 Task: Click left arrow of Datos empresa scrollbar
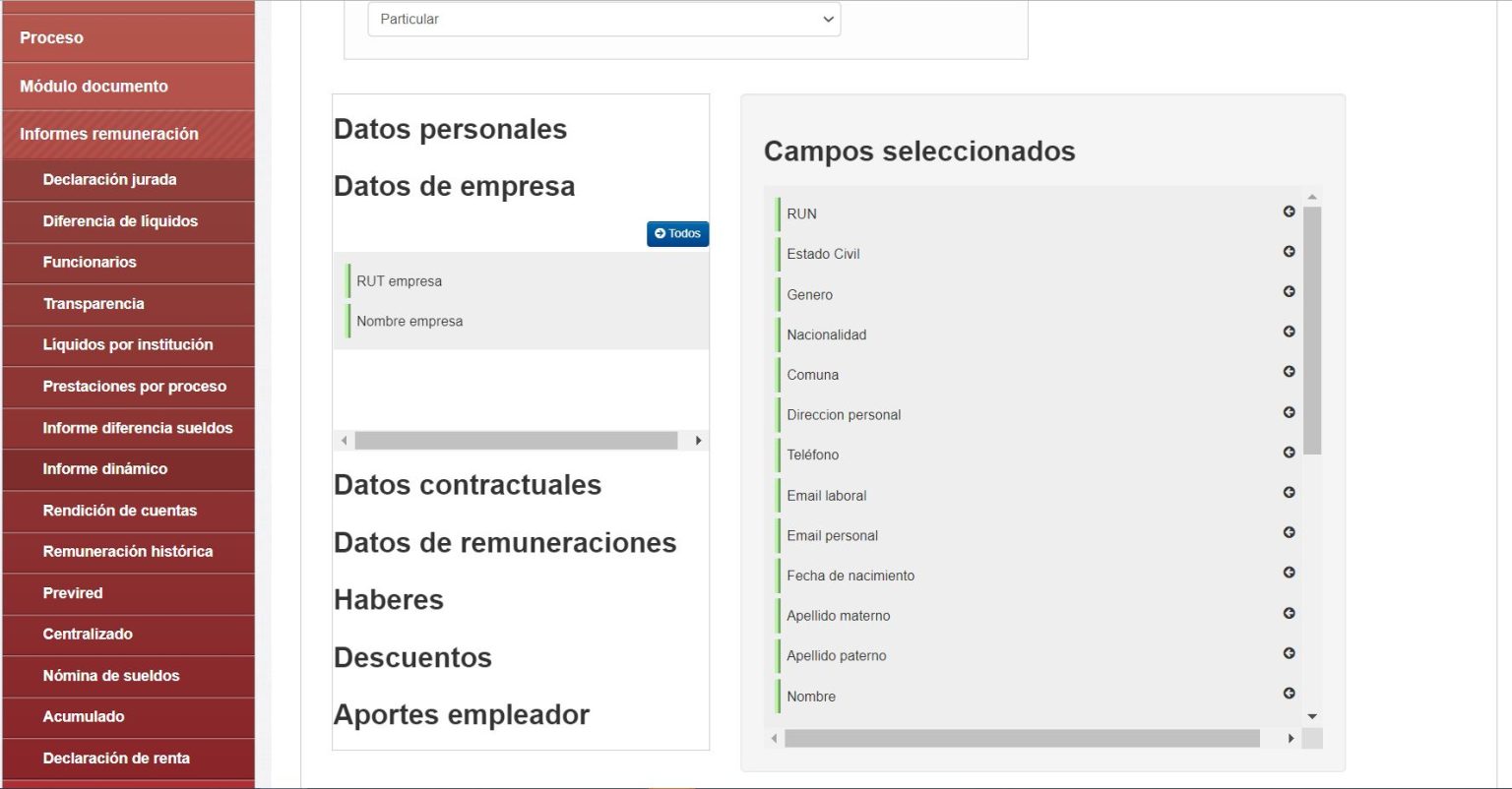click(344, 441)
